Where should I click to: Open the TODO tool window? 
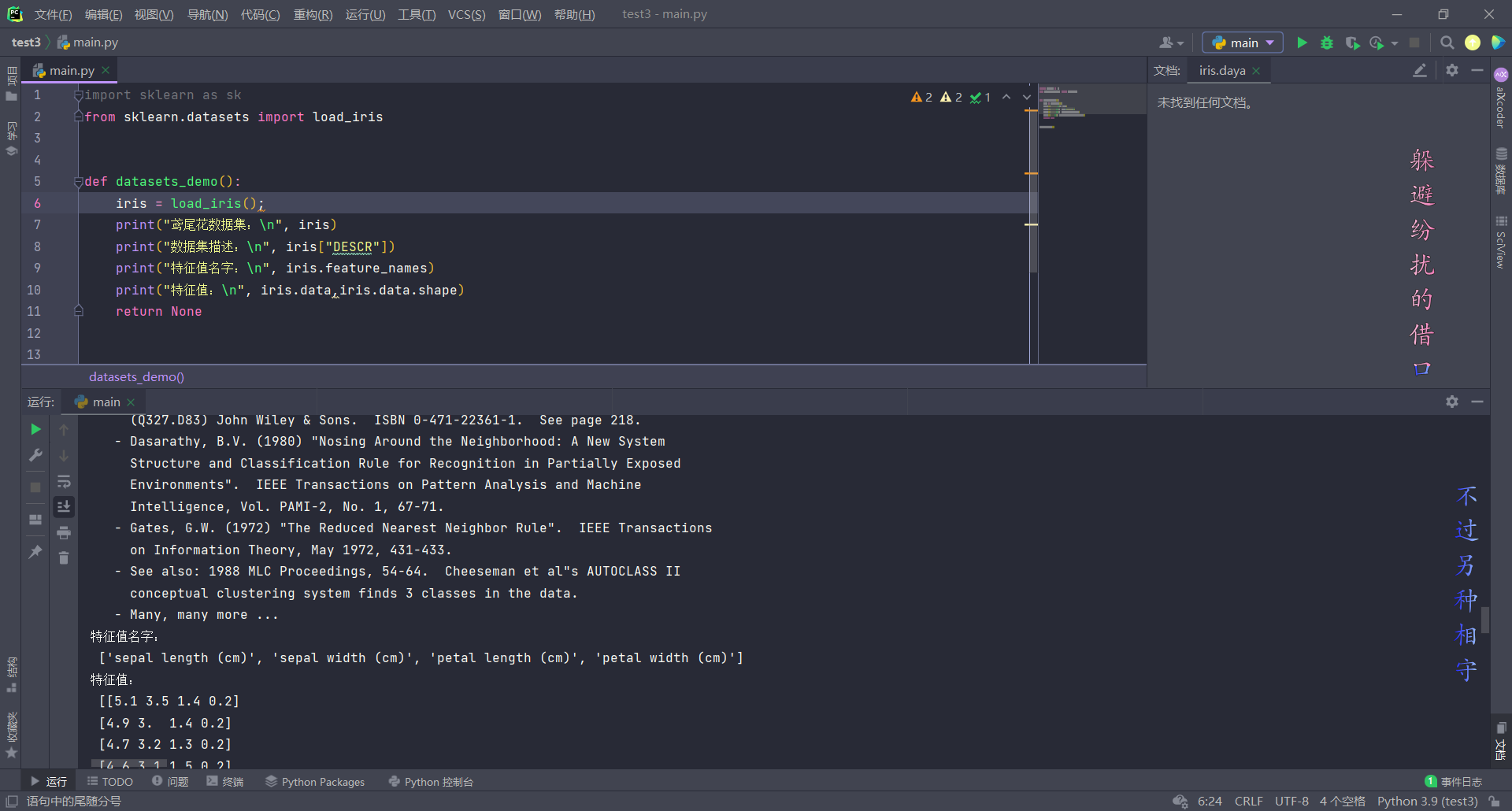tap(109, 782)
